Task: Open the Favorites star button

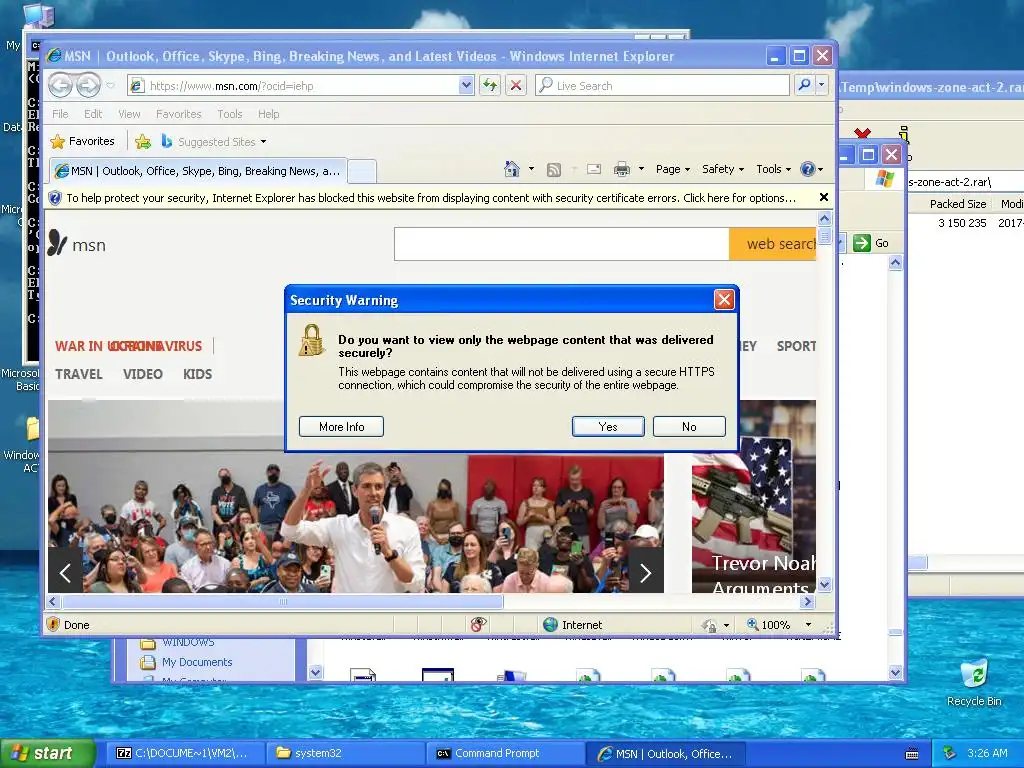Action: (83, 141)
